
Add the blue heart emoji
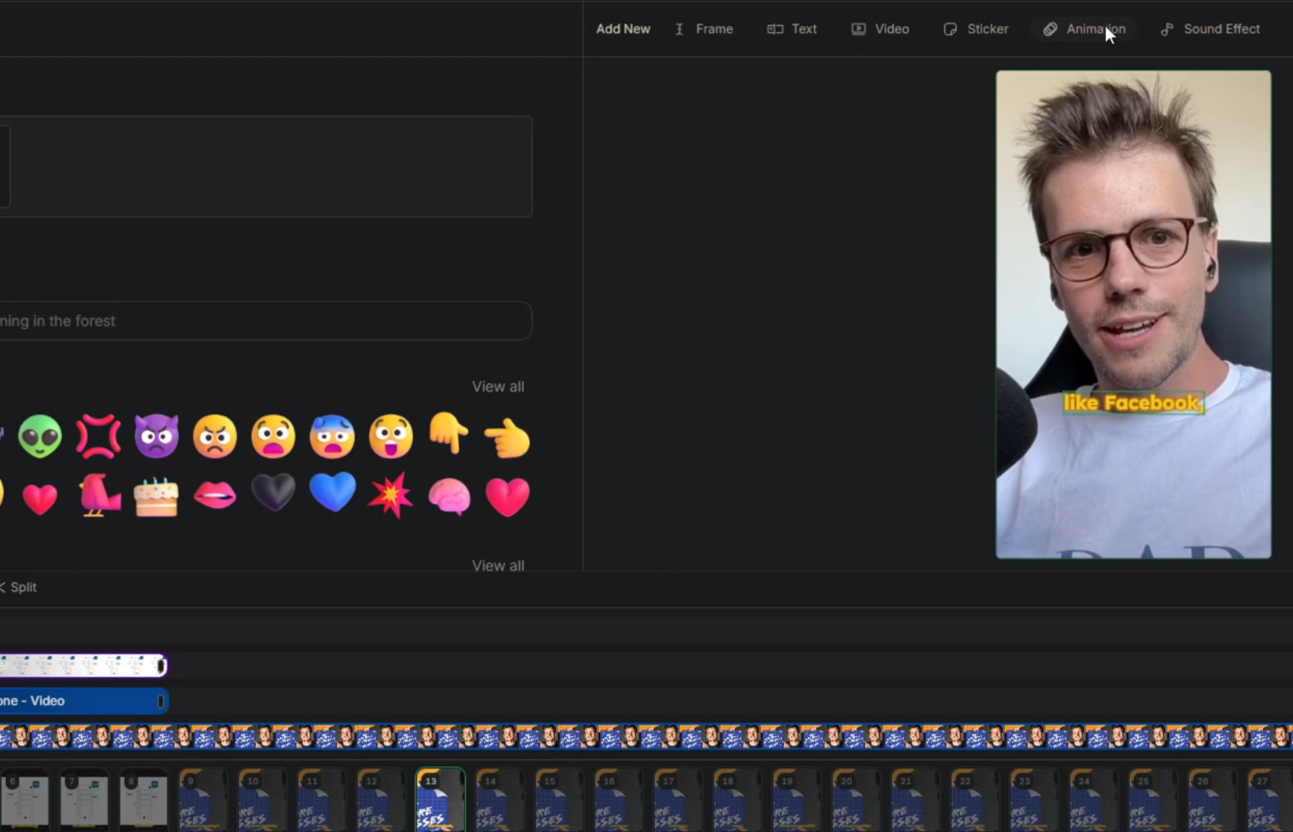click(332, 494)
